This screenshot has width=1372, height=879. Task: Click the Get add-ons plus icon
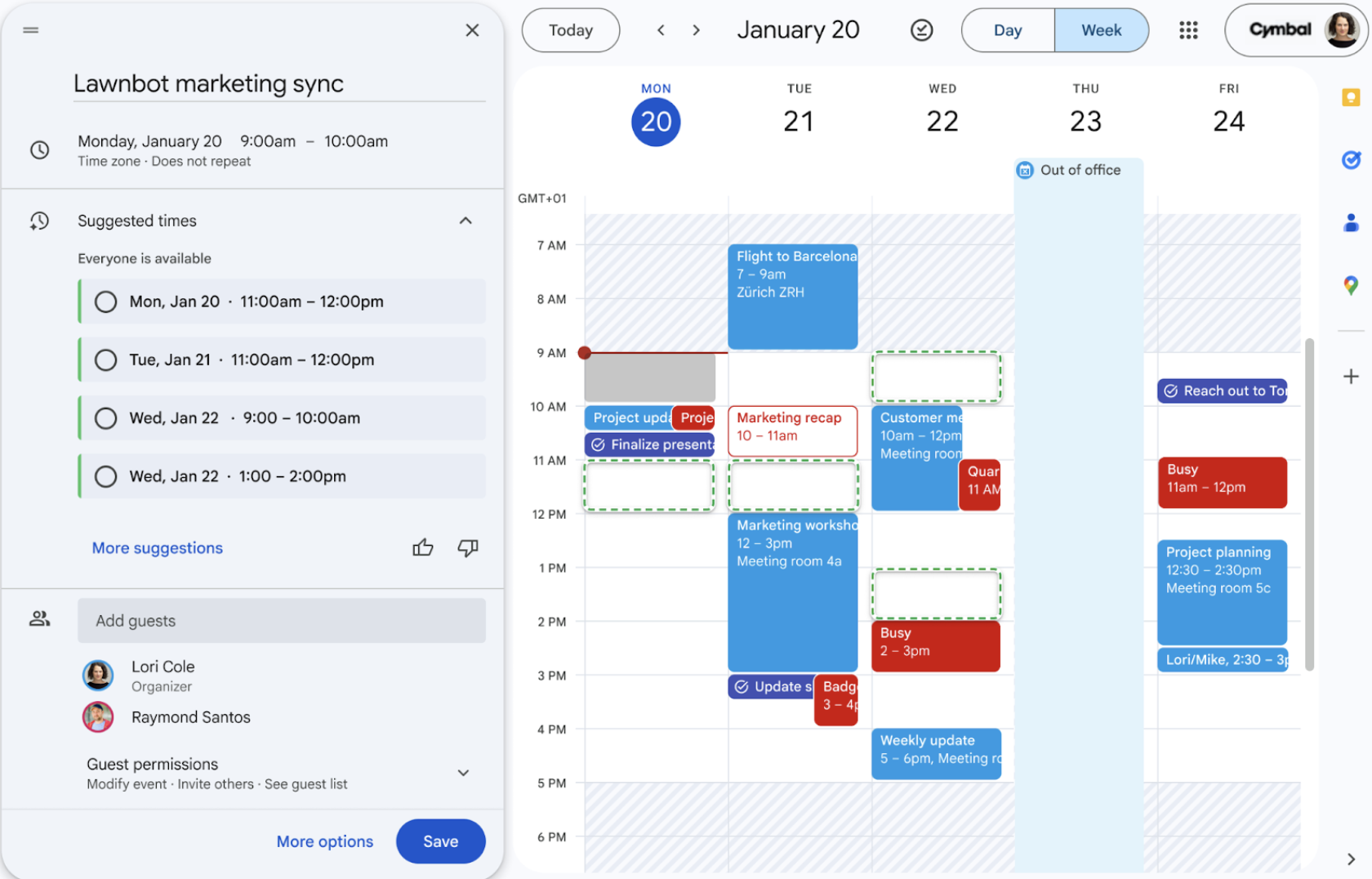click(1350, 377)
